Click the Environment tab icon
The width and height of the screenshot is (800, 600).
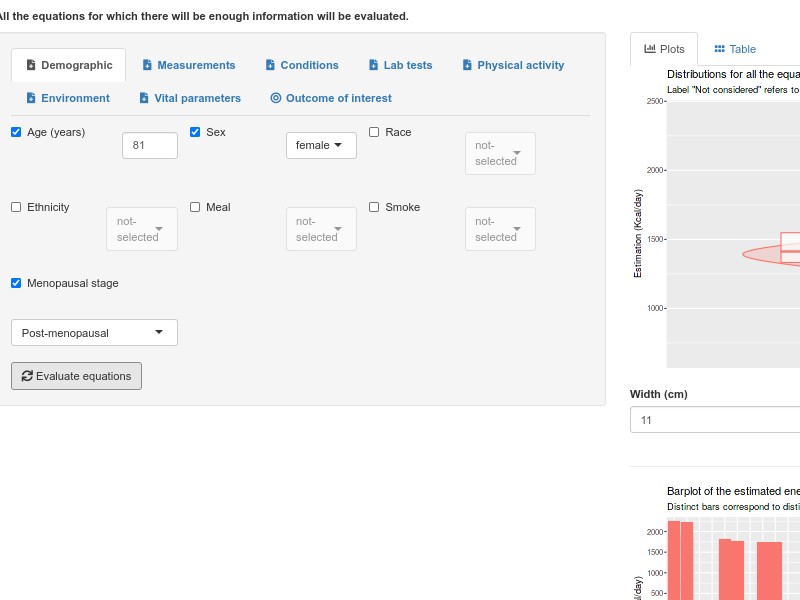[x=31, y=98]
